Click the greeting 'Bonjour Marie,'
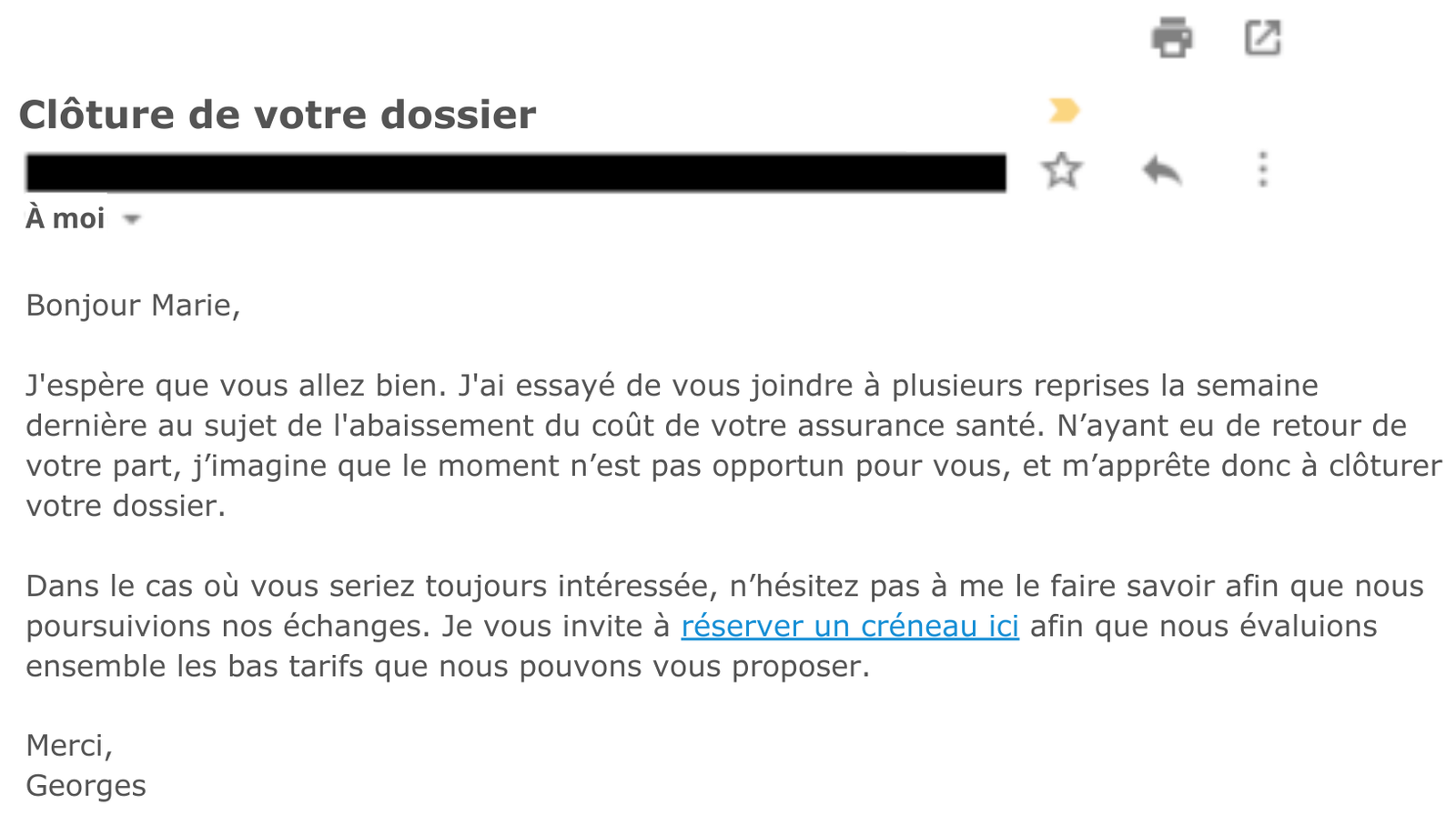Screen dimensions: 1456x825 click(x=133, y=305)
